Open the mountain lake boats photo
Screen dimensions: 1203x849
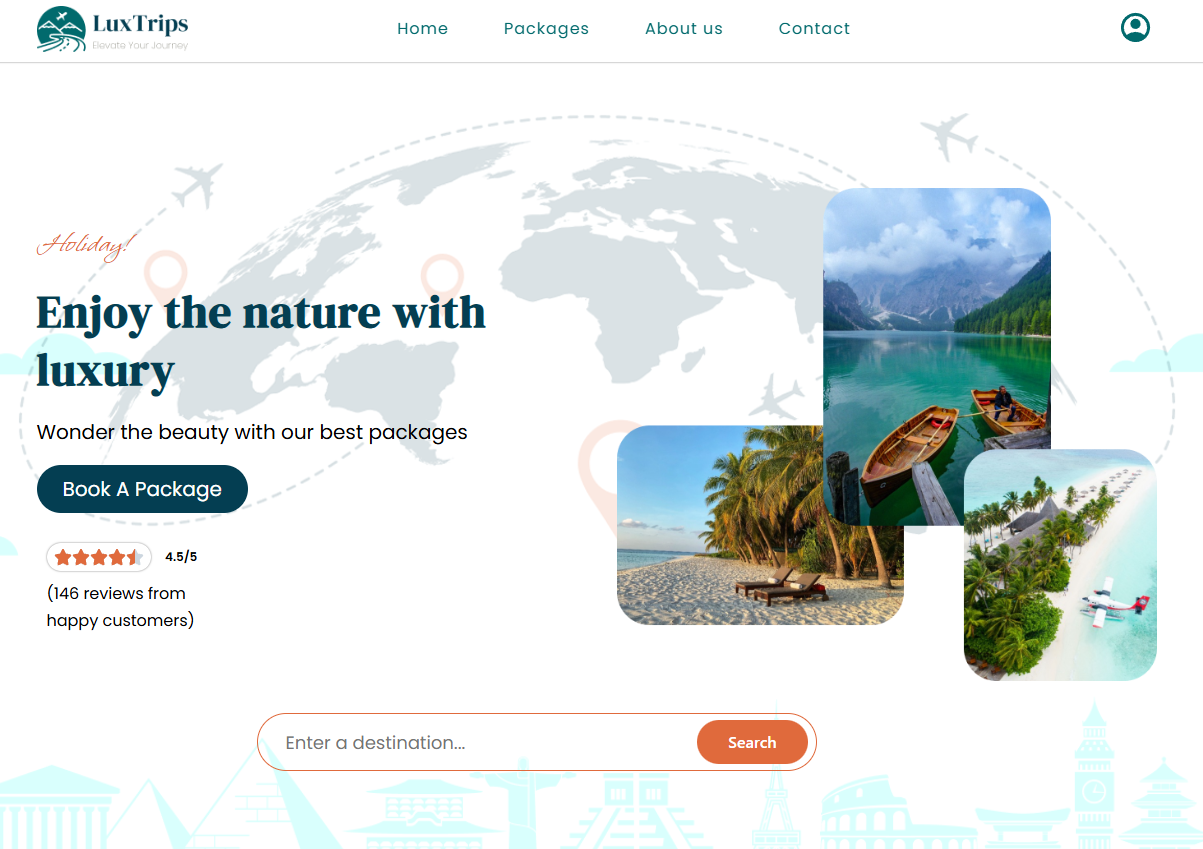937,357
